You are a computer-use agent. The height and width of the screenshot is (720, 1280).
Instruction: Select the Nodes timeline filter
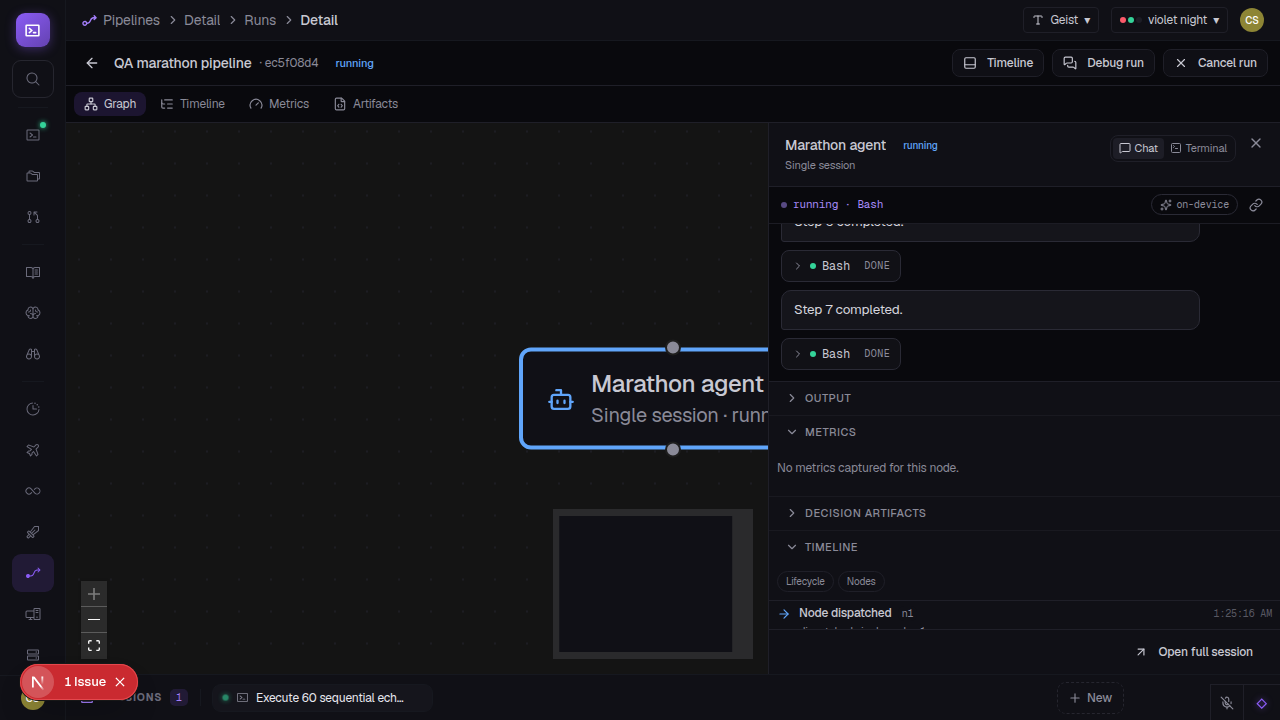click(861, 581)
